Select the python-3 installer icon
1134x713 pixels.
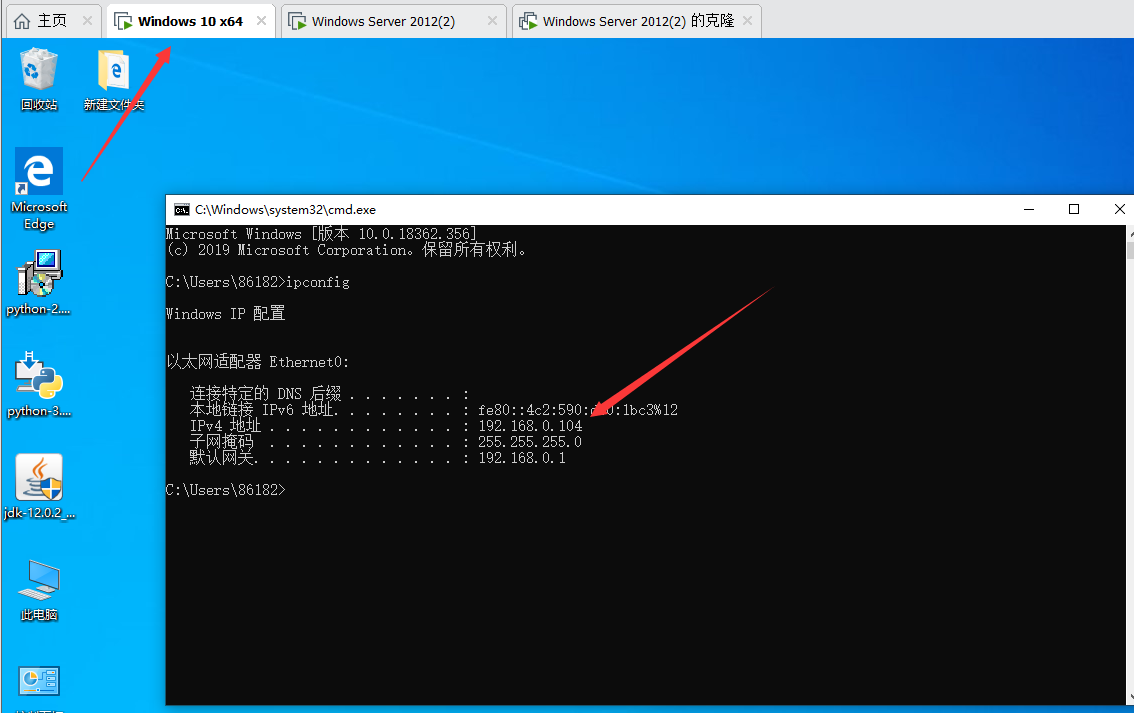39,384
